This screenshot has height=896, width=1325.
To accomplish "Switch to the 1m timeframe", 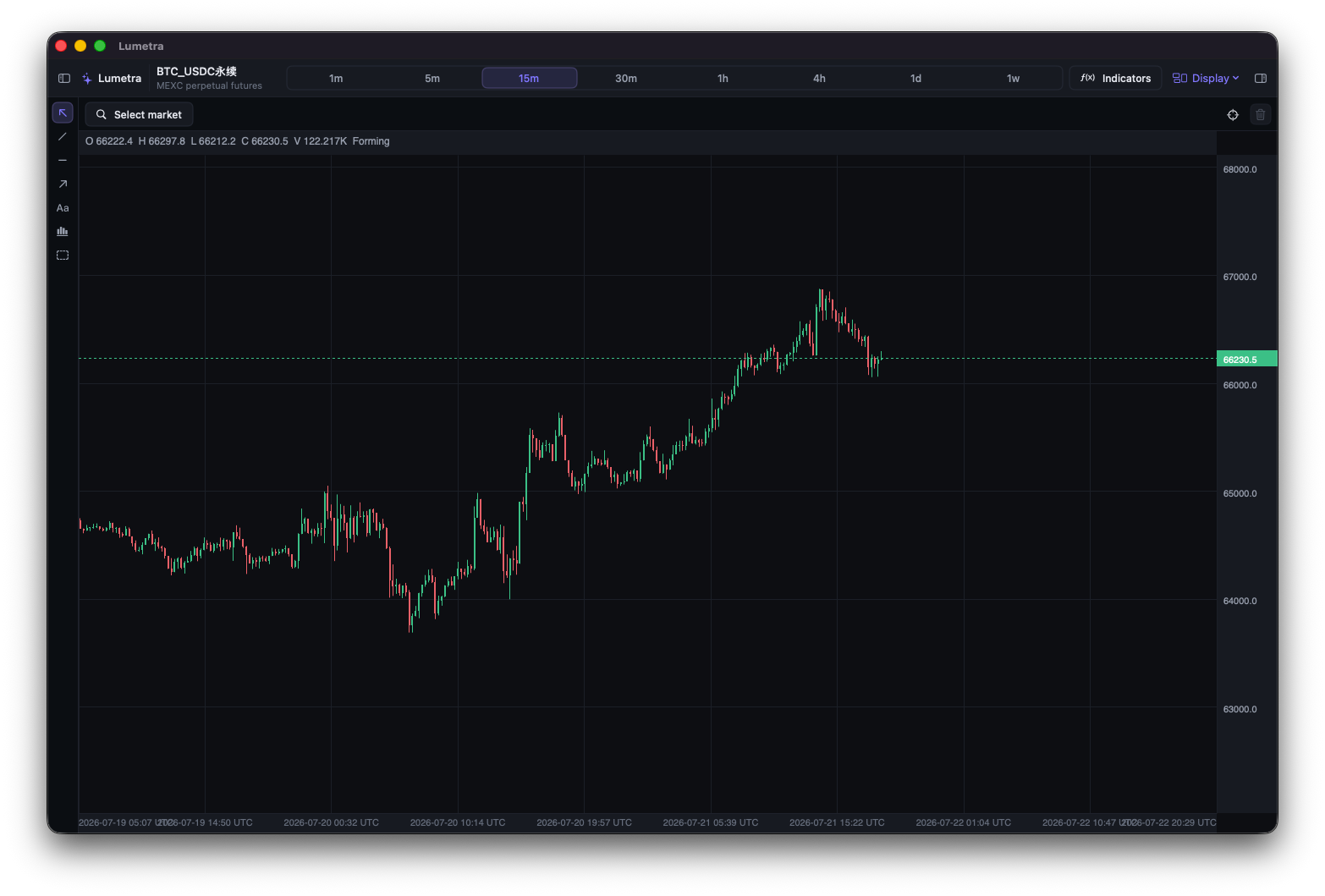I will point(336,79).
